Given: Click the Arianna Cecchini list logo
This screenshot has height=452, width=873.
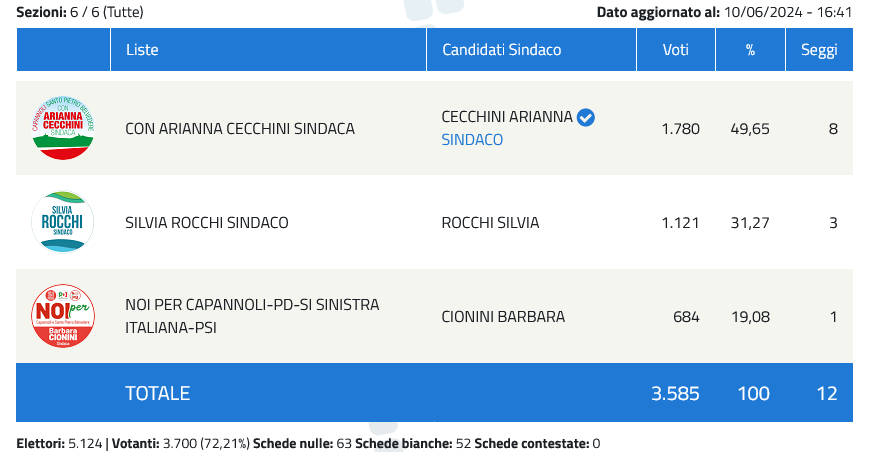Looking at the screenshot, I should pos(63,128).
